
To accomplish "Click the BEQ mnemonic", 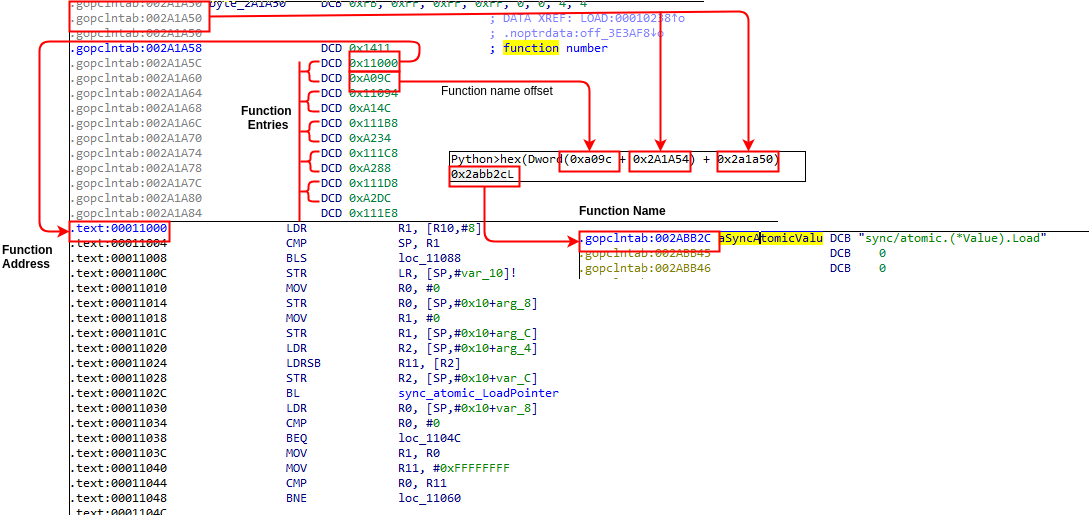I will (x=296, y=438).
